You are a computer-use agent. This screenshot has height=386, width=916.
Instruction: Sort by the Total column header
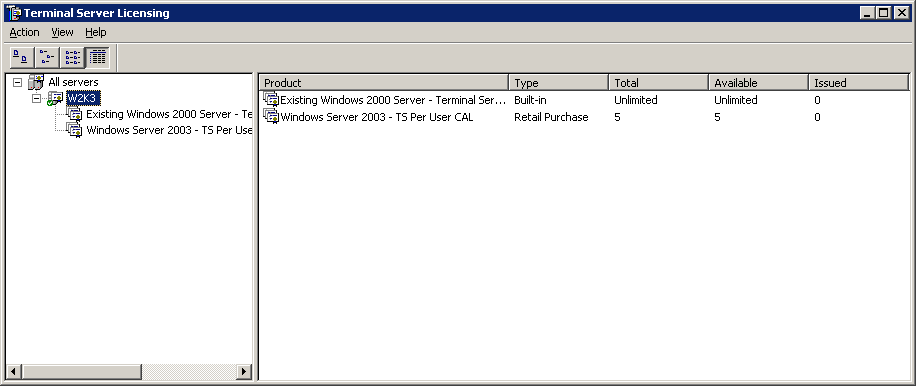coord(658,82)
